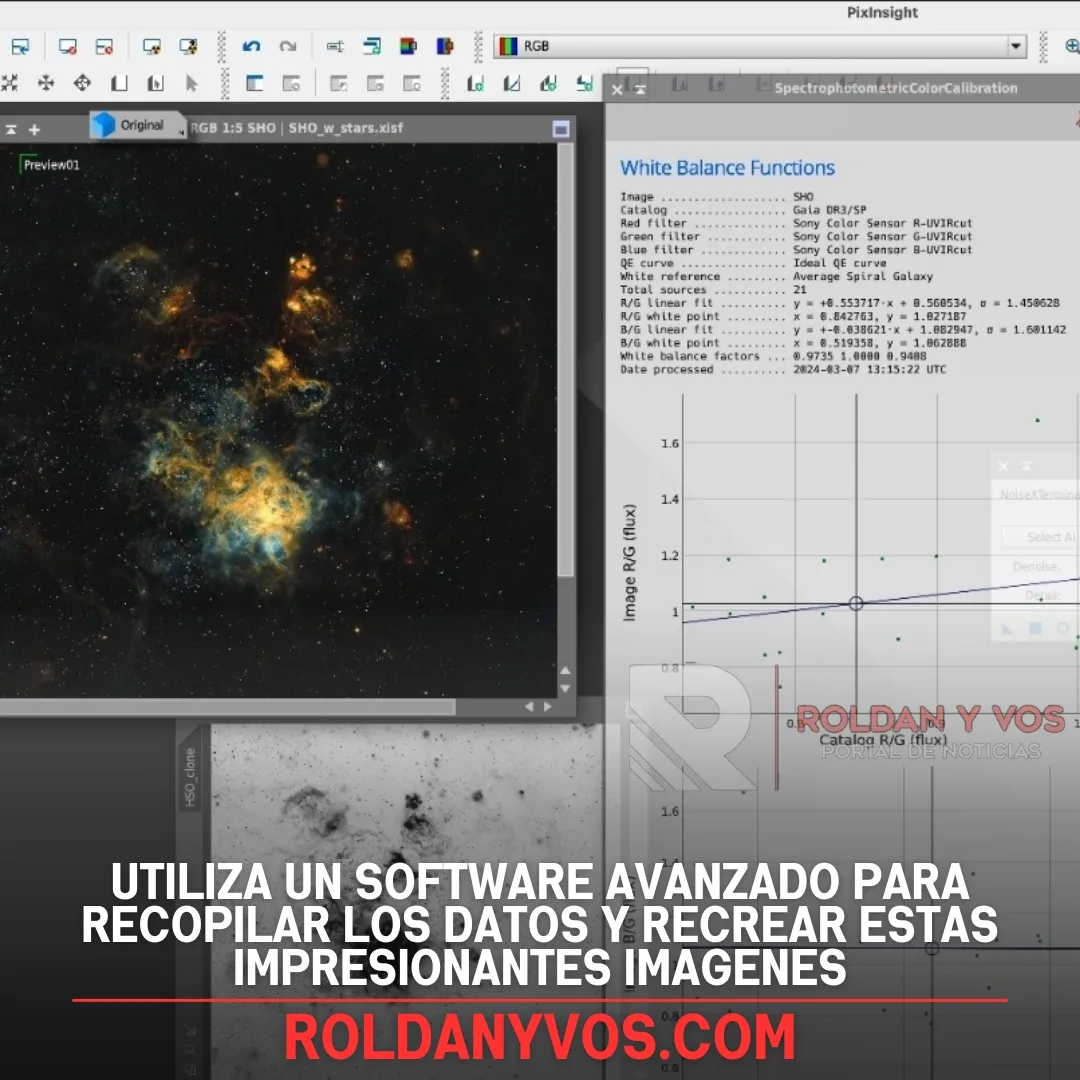Click the Preview01 label on the image
Viewport: 1080px width, 1080px height.
[52, 165]
